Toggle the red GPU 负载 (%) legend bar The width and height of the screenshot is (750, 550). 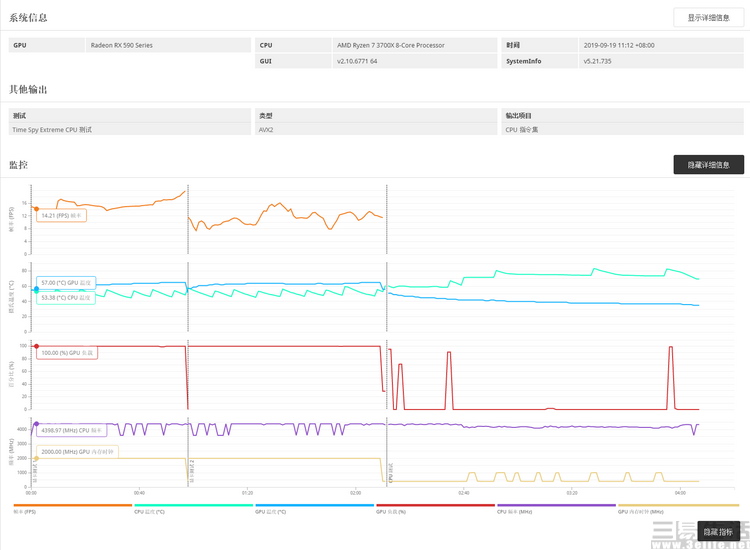pyautogui.click(x=435, y=505)
